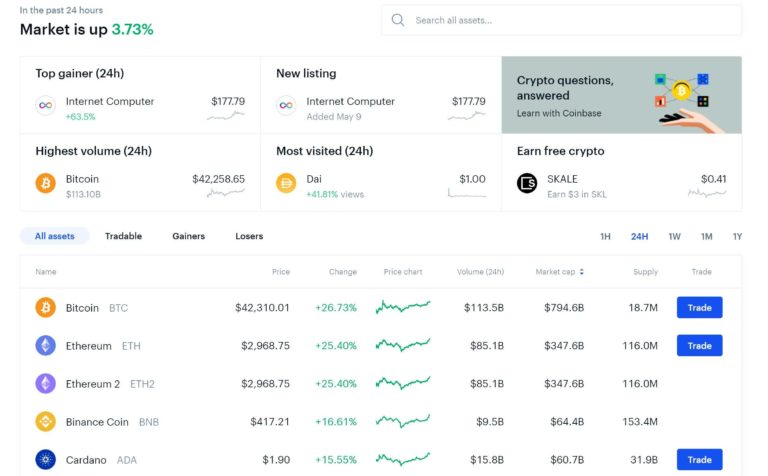Open Ethereum 2 price chart sparkline
Image resolution: width=768 pixels, height=476 pixels.
[403, 382]
